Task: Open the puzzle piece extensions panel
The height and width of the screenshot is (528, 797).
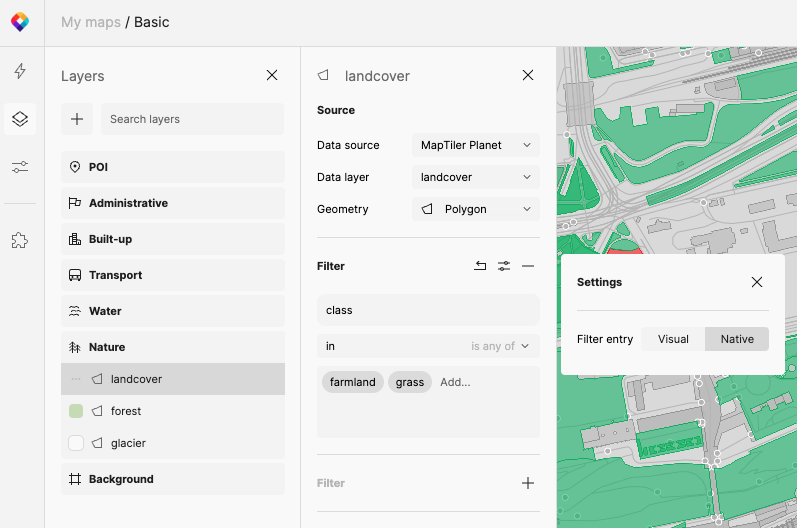Action: (x=20, y=240)
